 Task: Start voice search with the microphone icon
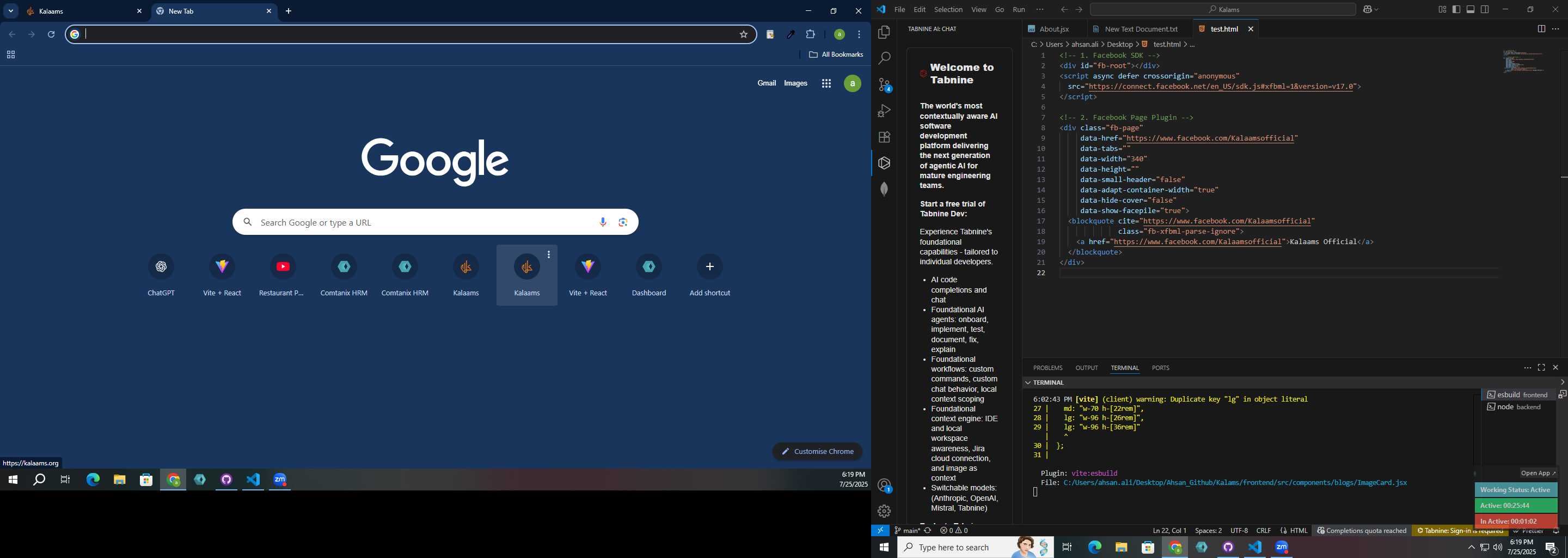coord(603,222)
